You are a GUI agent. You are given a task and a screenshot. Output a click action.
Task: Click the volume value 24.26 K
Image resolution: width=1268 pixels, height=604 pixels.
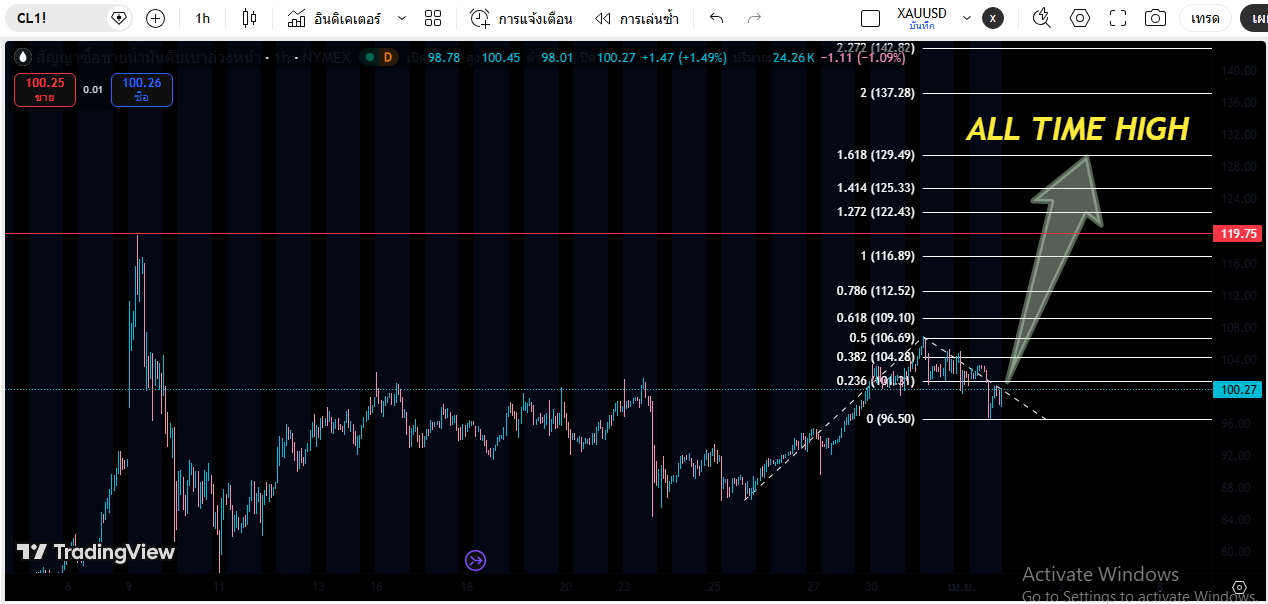click(x=796, y=58)
